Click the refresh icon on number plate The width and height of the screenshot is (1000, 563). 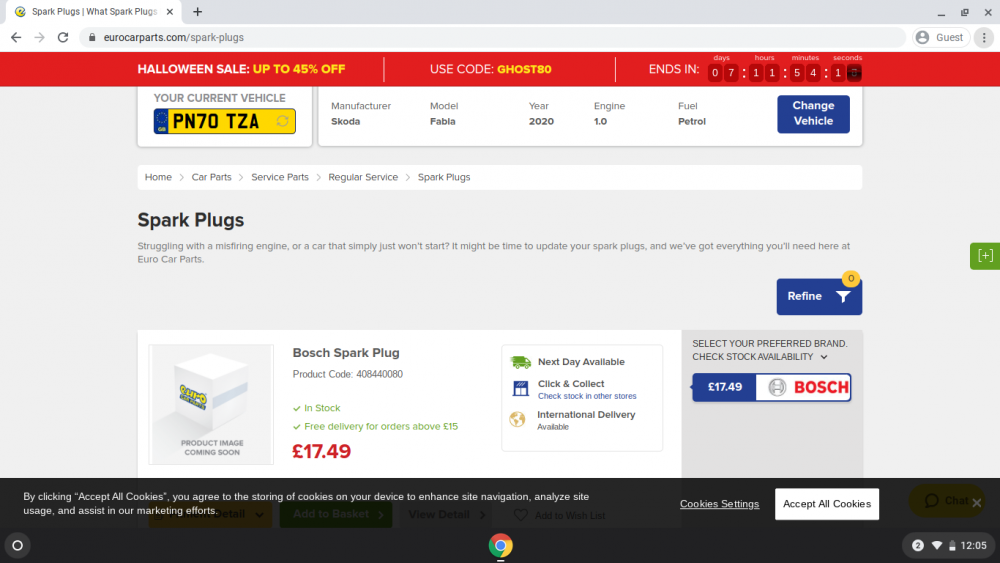click(x=283, y=121)
